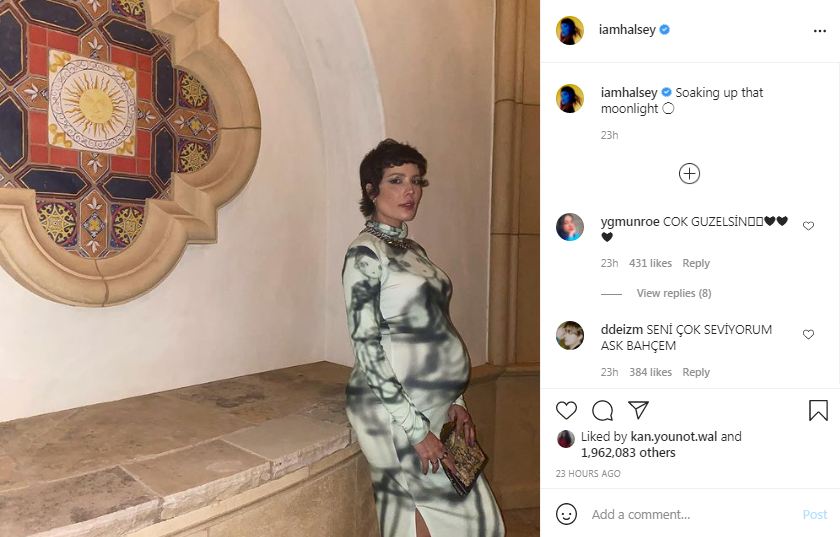Reply to ddeizm's comment
Viewport: 840px width, 537px height.
[x=696, y=372]
